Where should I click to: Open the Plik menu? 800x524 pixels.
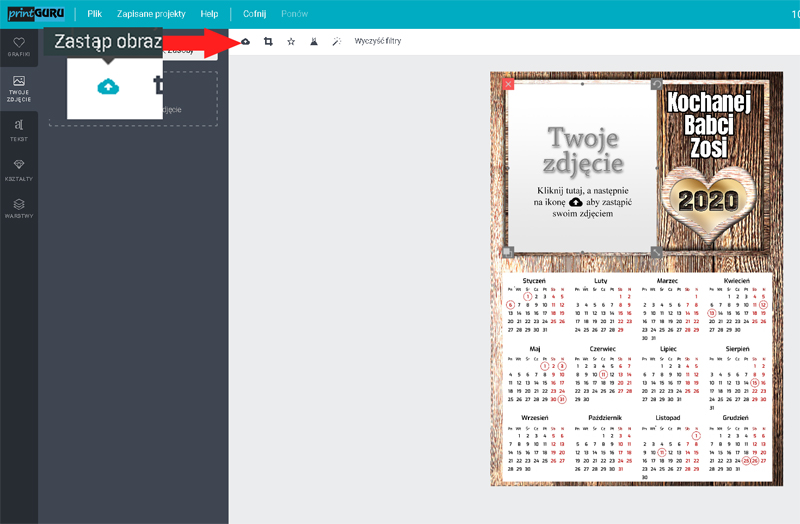(x=94, y=14)
